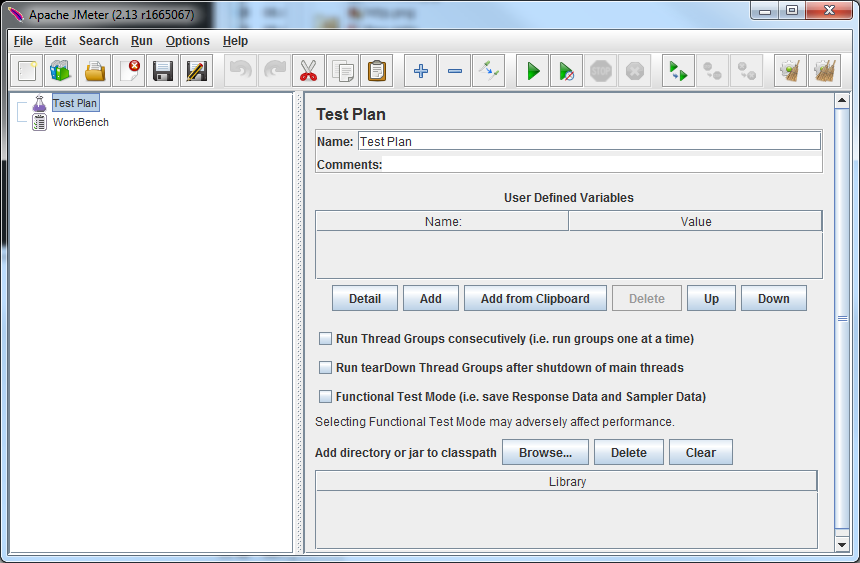Viewport: 860px width, 563px height.
Task: Click the Close test plan icon
Action: click(129, 71)
